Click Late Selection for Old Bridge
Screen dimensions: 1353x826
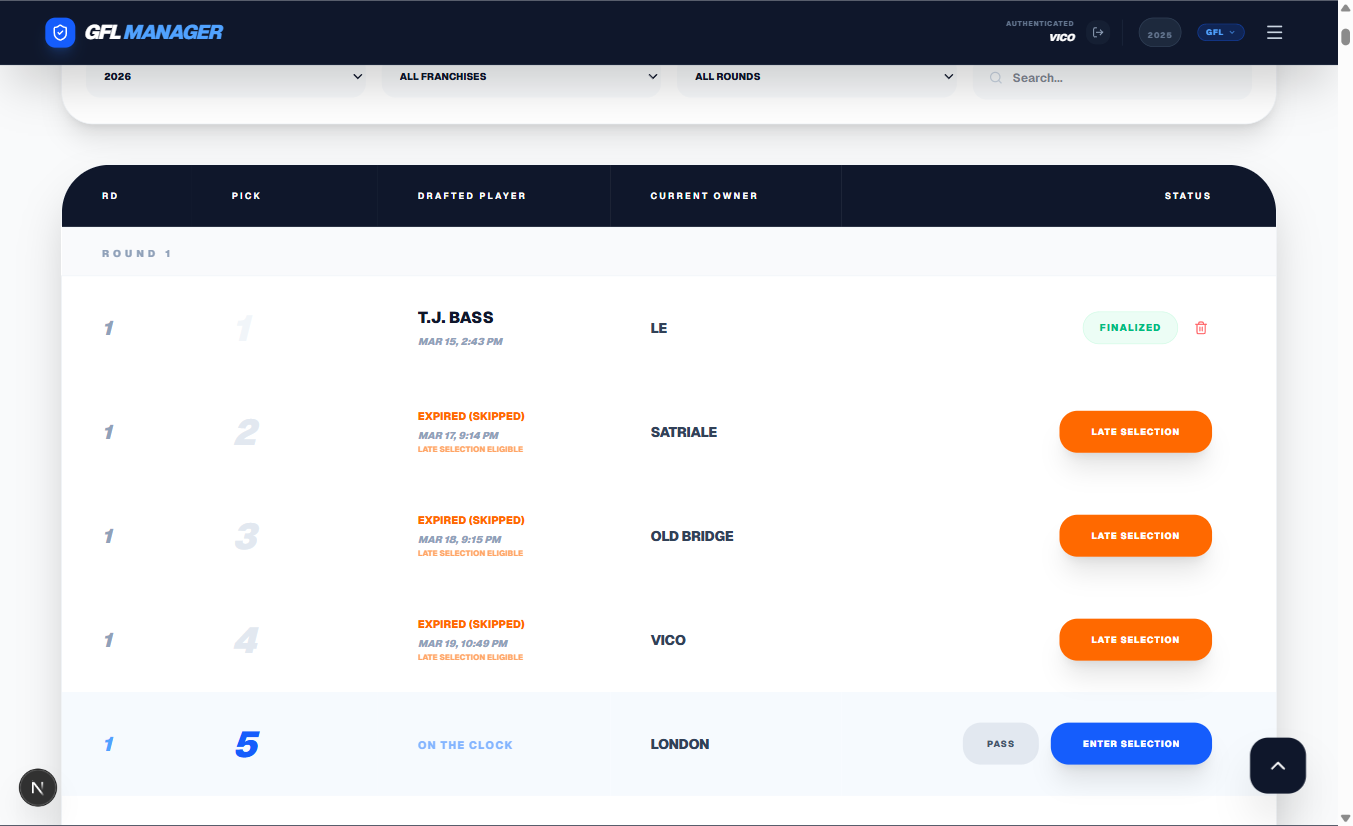(1135, 536)
